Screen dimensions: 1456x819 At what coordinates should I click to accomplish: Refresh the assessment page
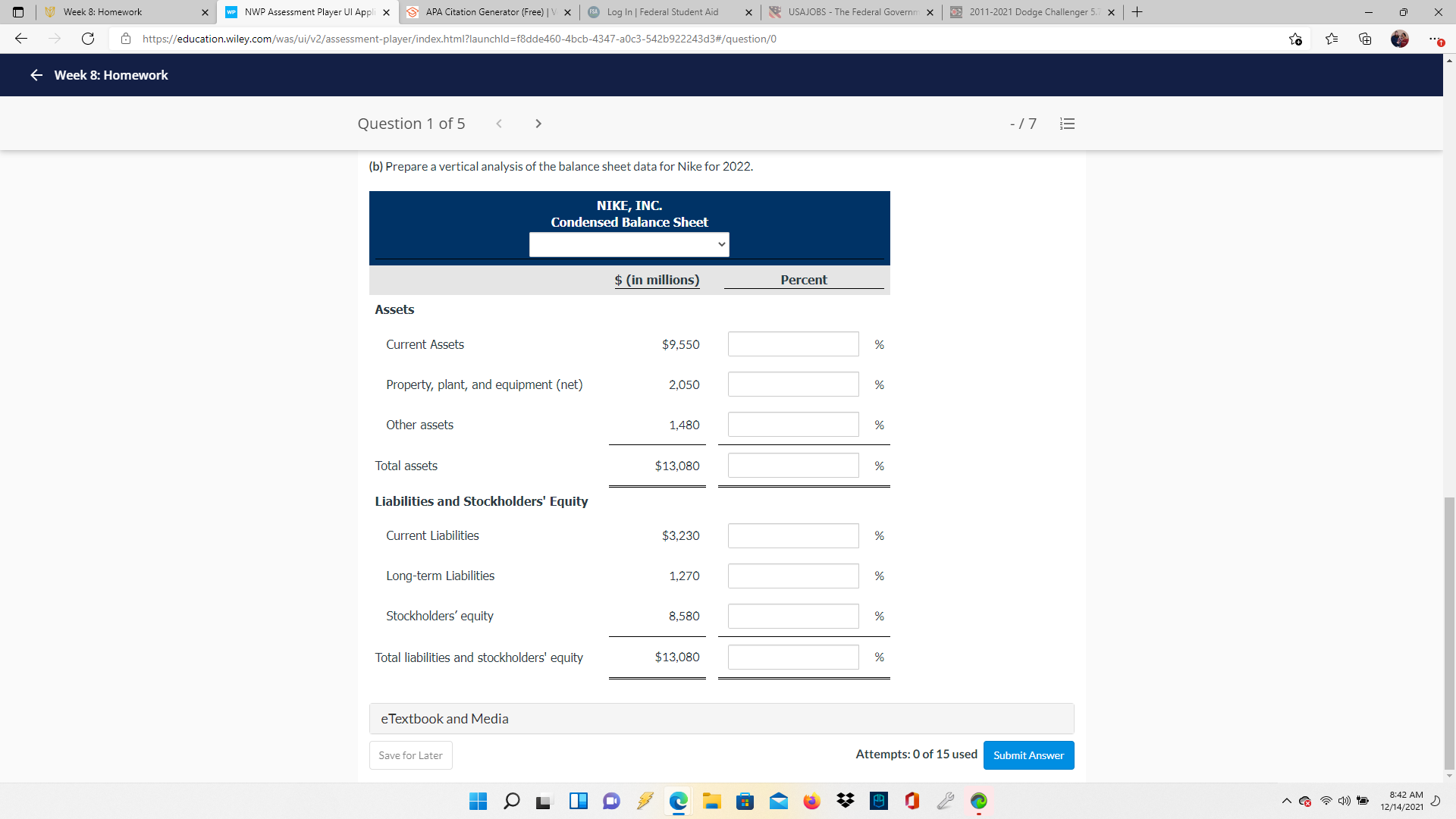(x=87, y=39)
